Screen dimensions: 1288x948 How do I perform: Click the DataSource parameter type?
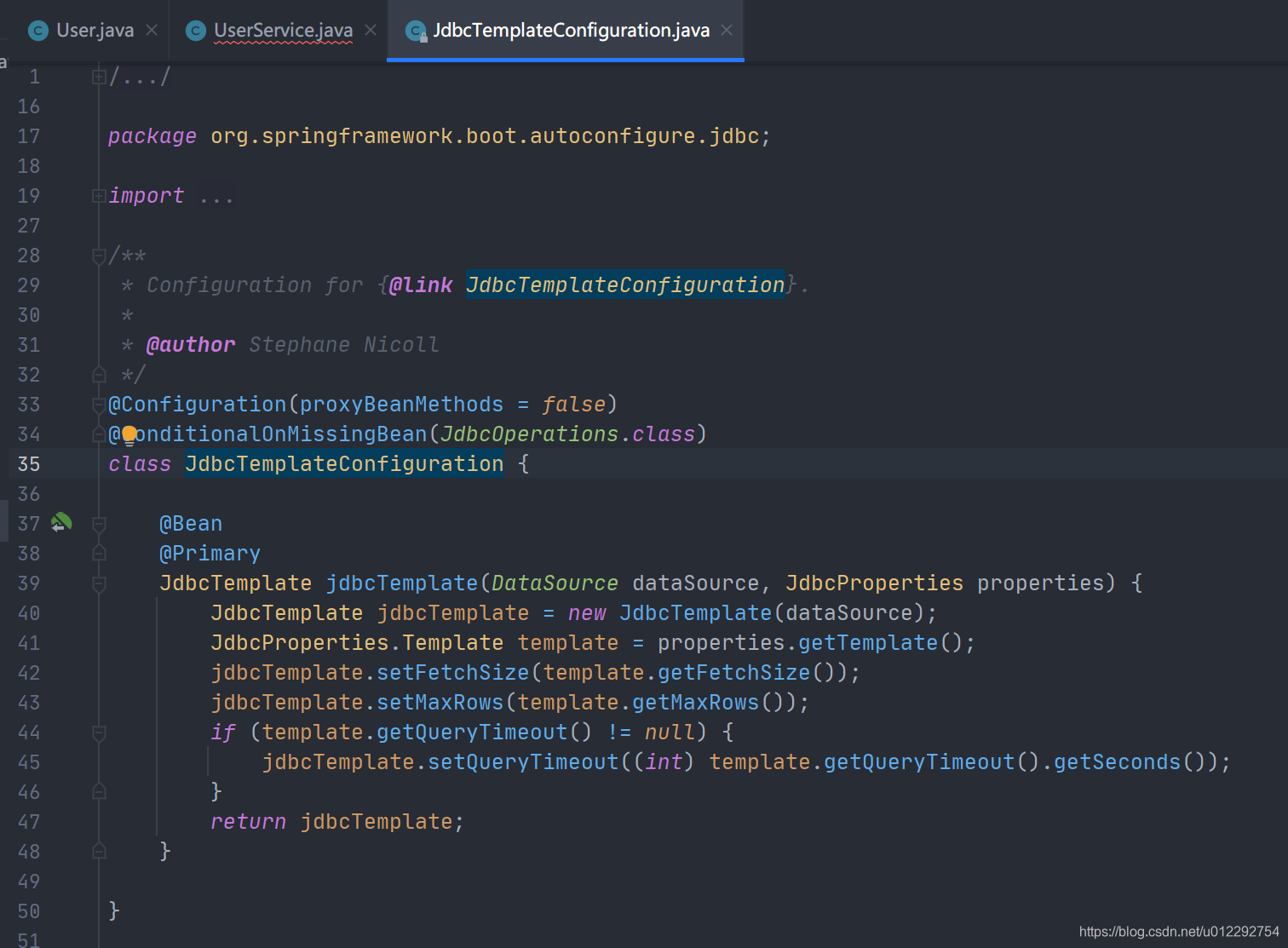555,583
